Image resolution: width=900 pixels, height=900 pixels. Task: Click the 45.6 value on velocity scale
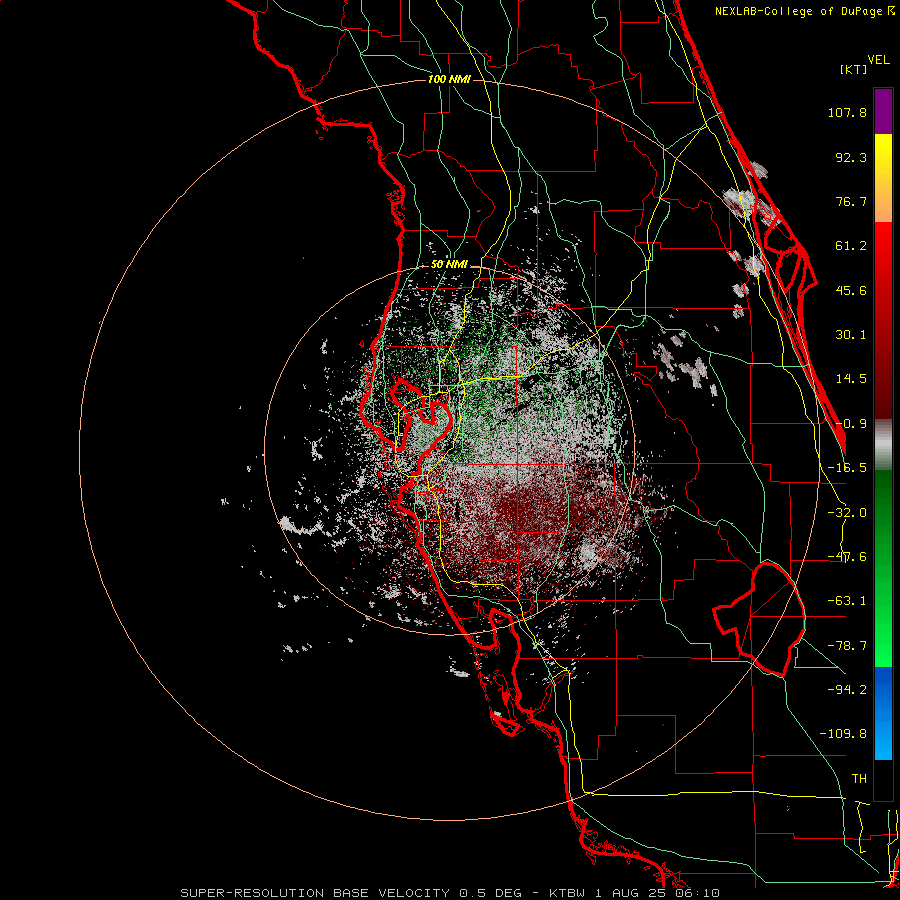pos(851,290)
